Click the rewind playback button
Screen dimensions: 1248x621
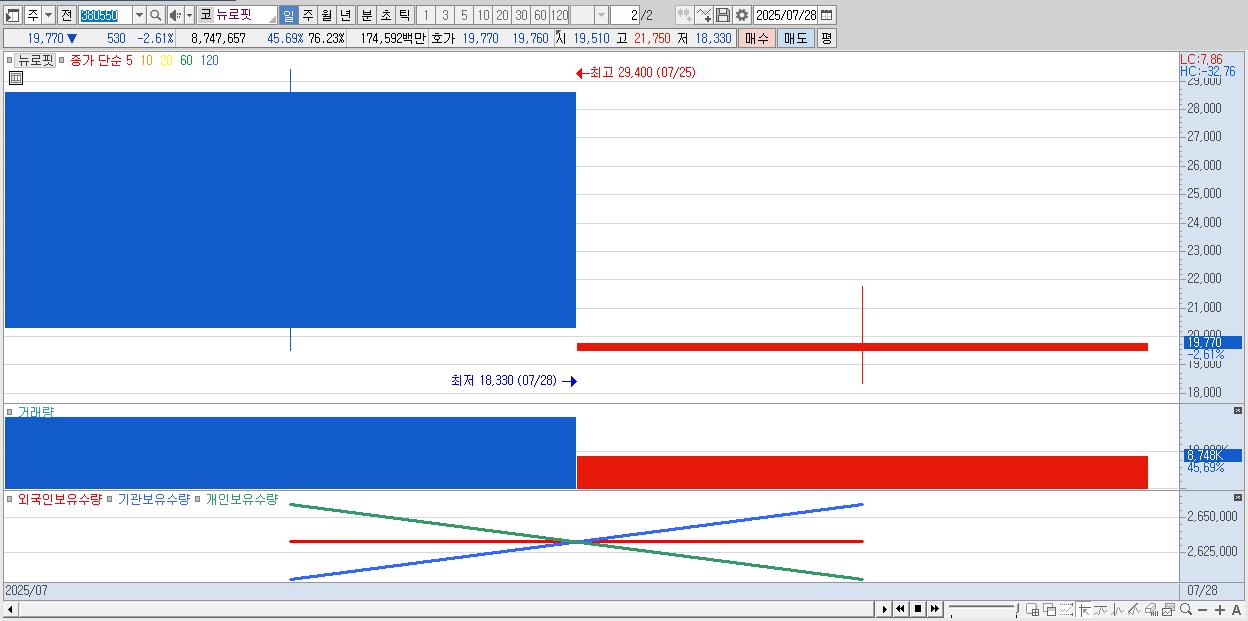901,609
